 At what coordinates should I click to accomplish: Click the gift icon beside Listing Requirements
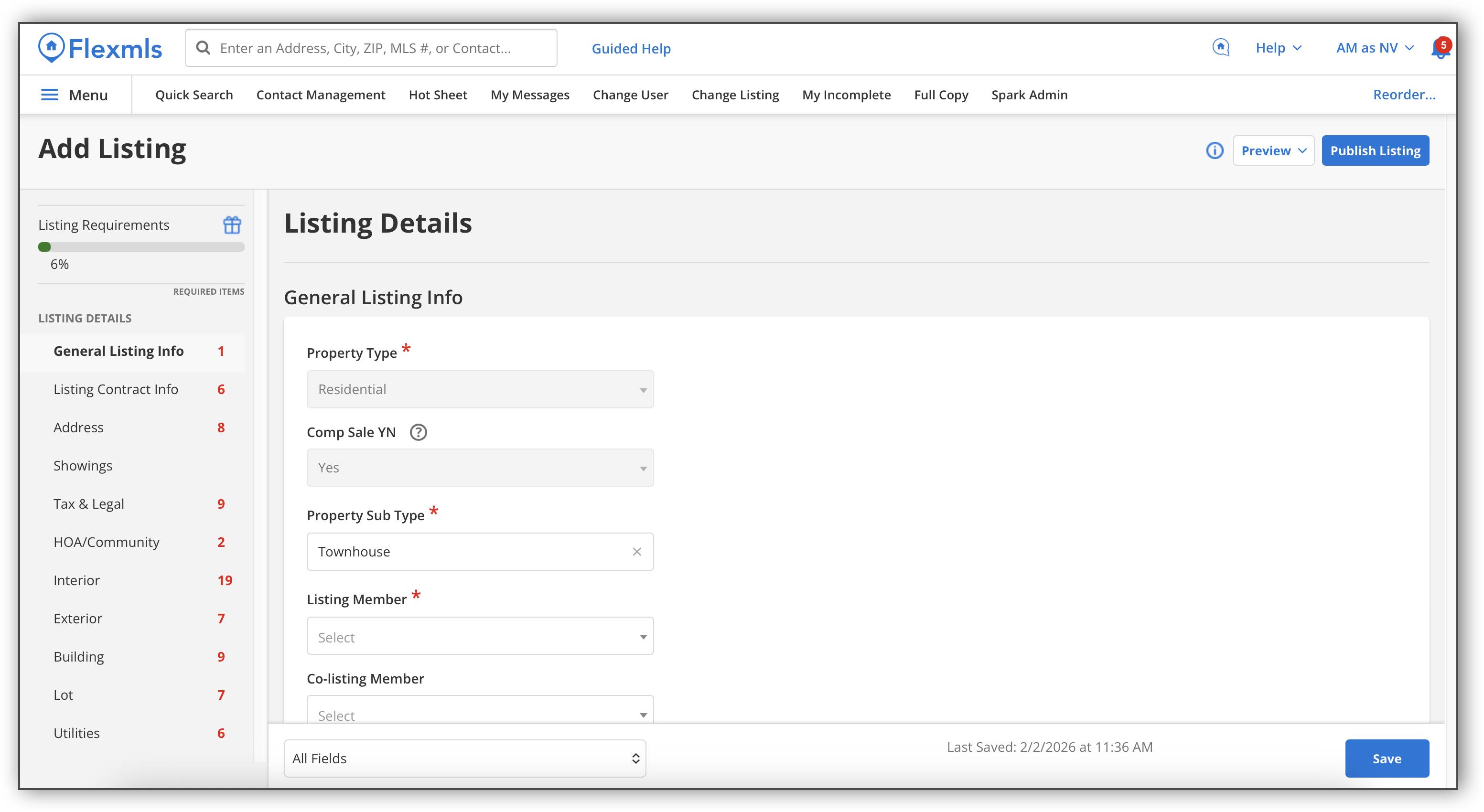click(x=232, y=224)
